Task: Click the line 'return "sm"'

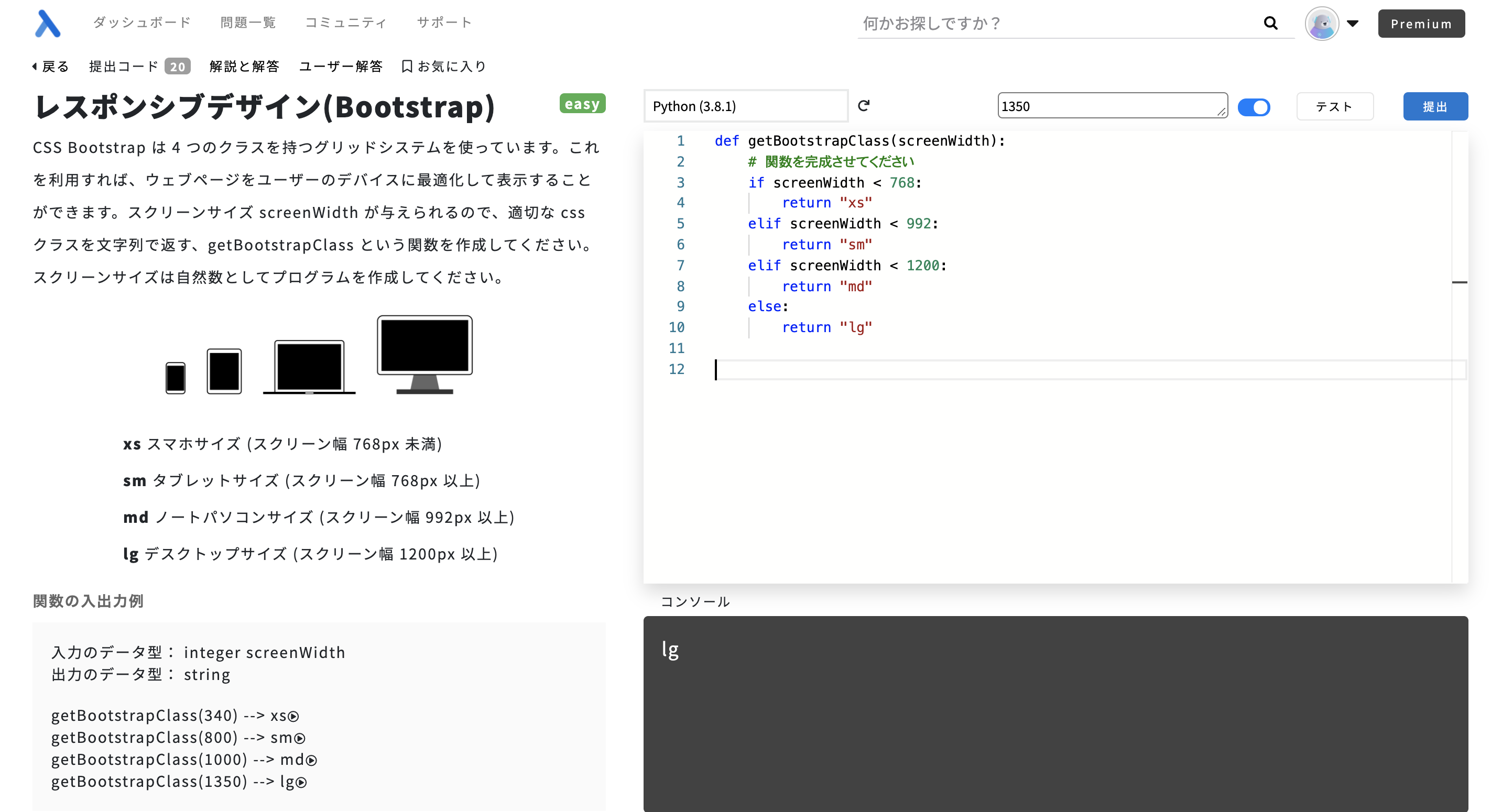Action: (827, 245)
